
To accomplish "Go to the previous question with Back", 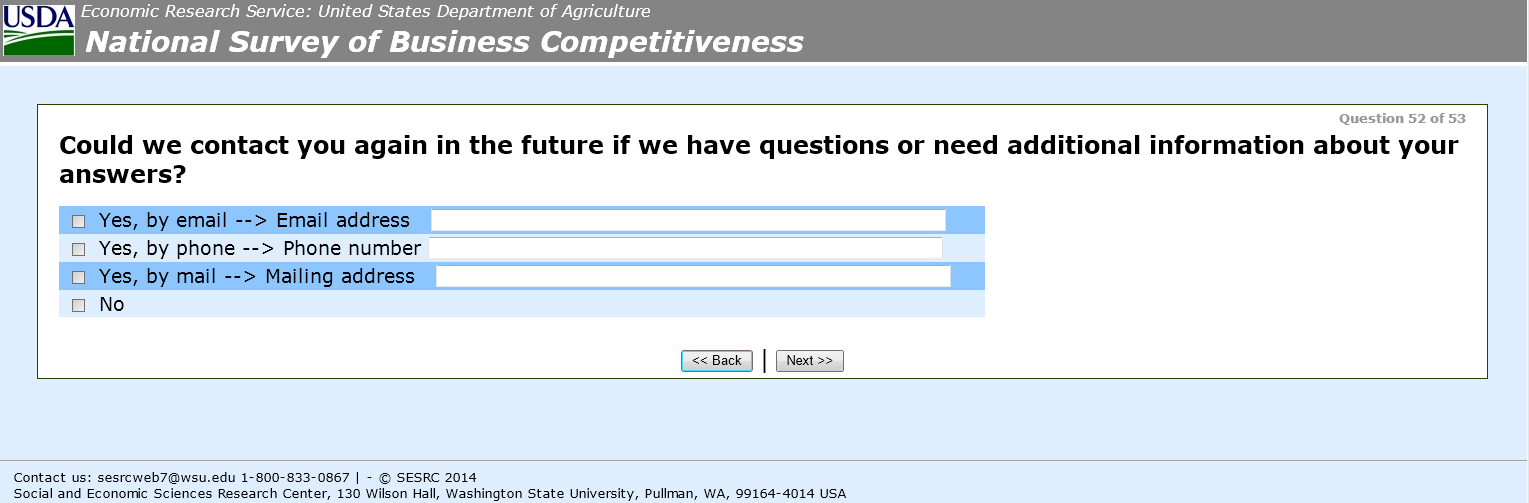I will 716,361.
